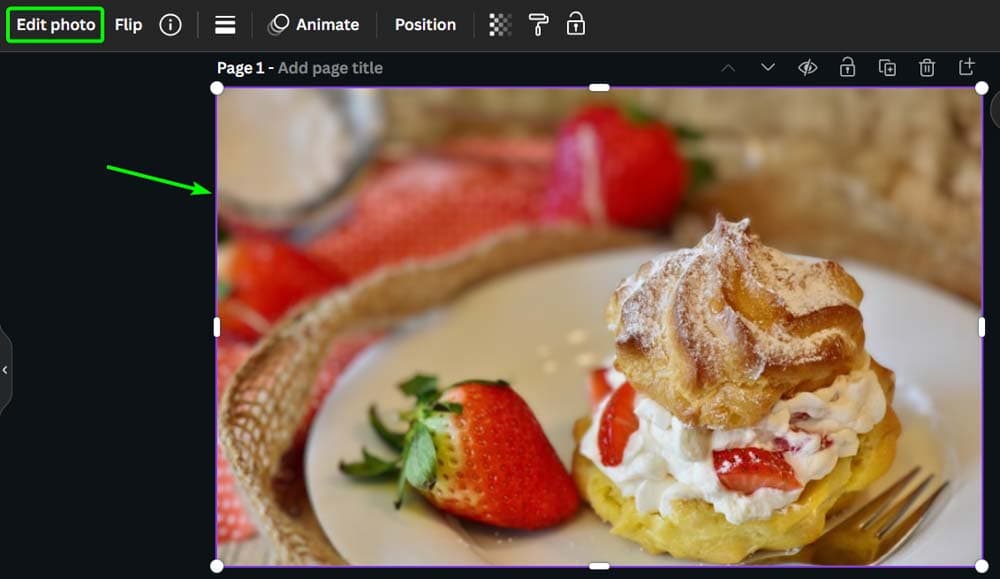Toggle the lock icon in top toolbar
This screenshot has height=579, width=1000.
(576, 24)
